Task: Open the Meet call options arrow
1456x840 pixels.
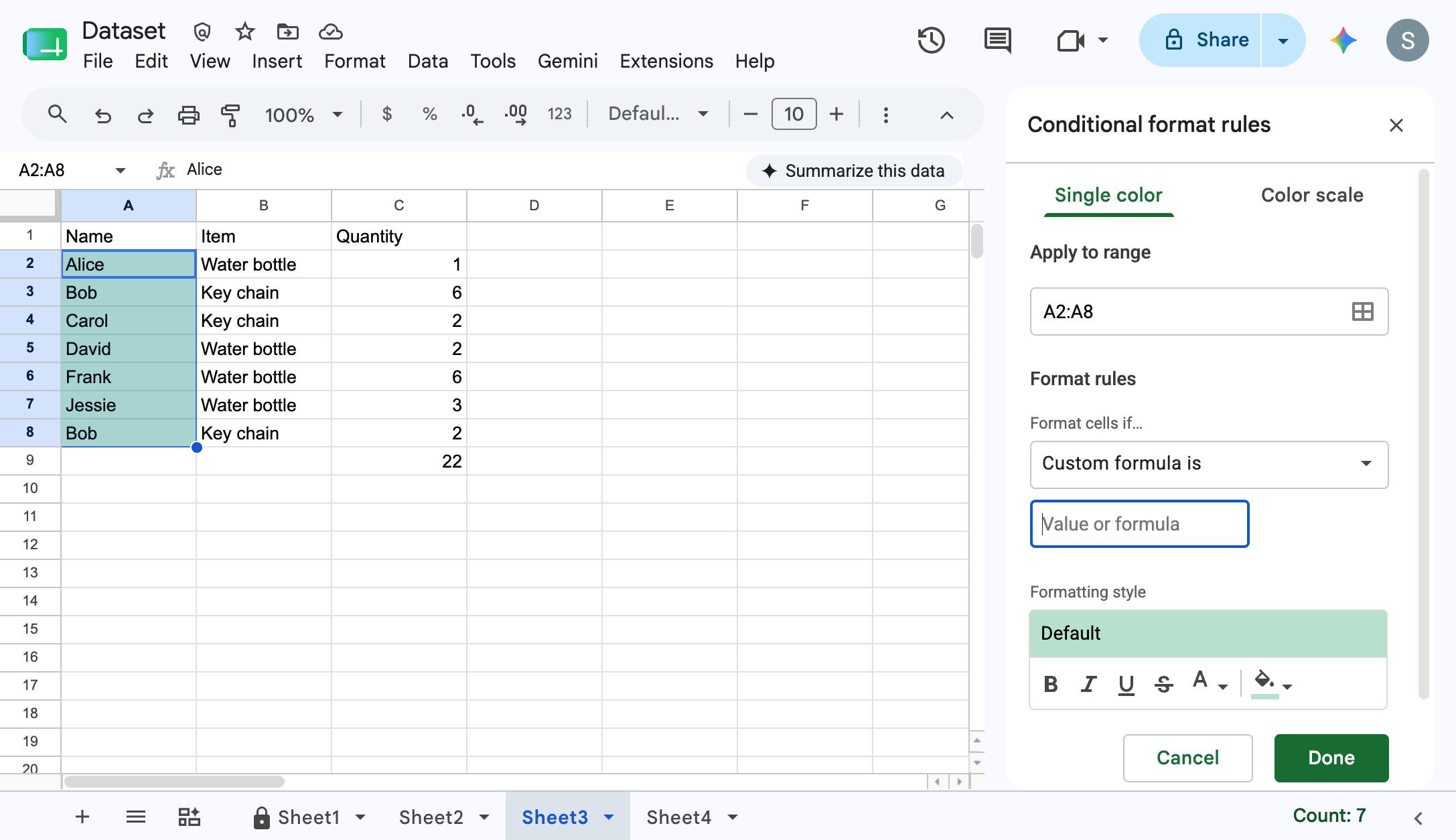Action: 1103,40
